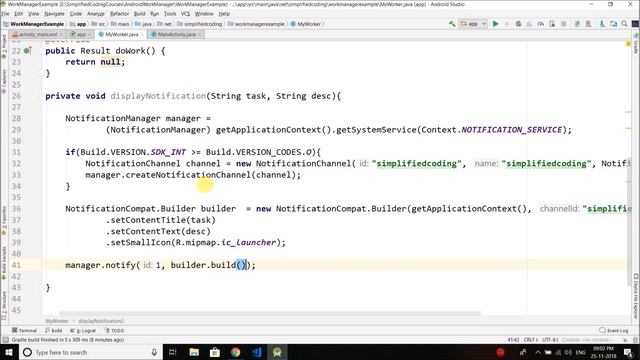Open Chrome from the taskbar
This screenshot has width=640, height=360.
point(236,352)
